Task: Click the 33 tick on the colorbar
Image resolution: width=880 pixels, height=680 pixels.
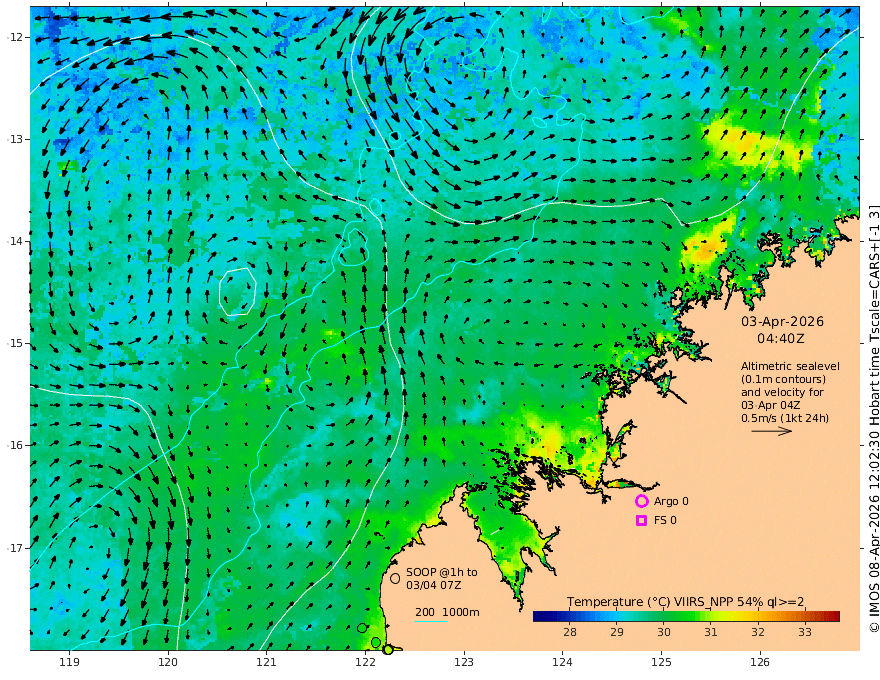Action: pyautogui.click(x=805, y=632)
